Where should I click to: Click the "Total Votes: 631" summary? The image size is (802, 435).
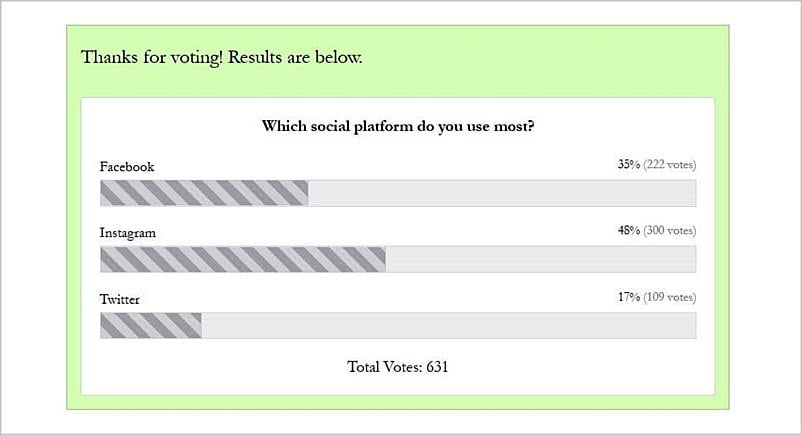point(397,367)
